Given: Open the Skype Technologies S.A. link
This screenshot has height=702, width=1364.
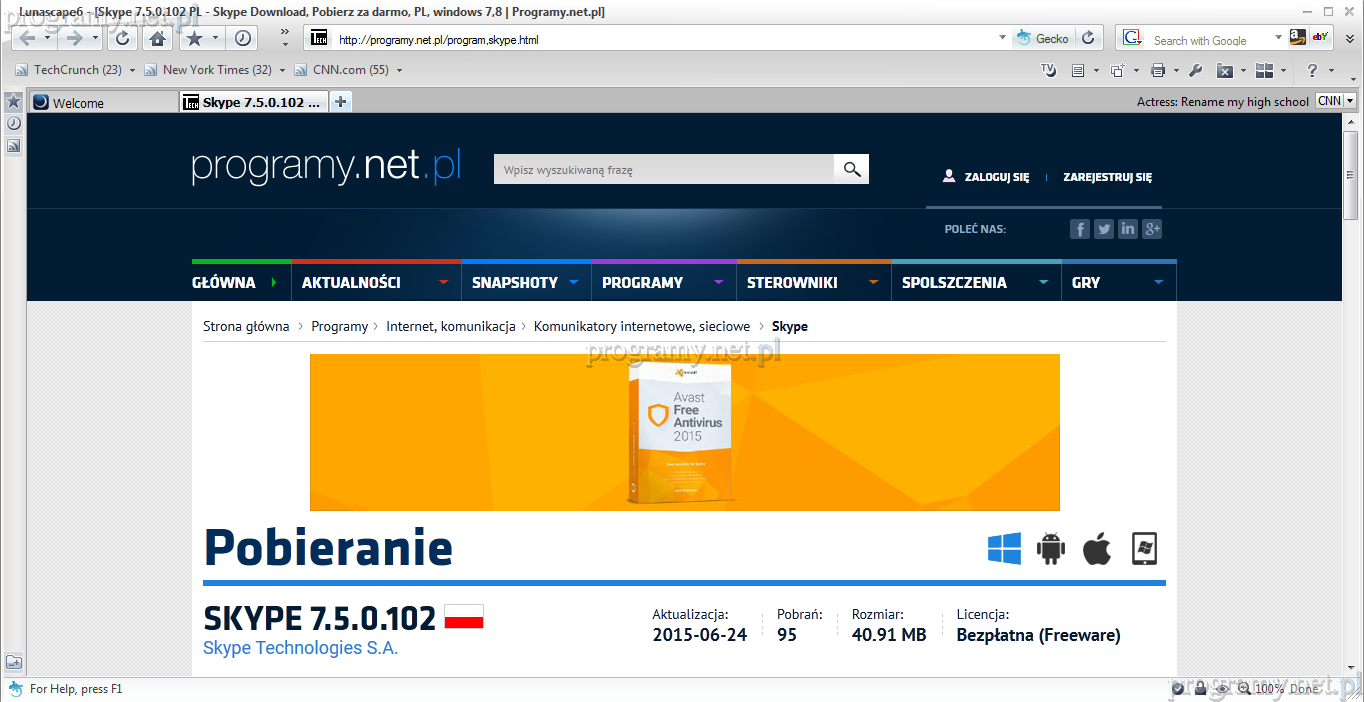Looking at the screenshot, I should 300,648.
